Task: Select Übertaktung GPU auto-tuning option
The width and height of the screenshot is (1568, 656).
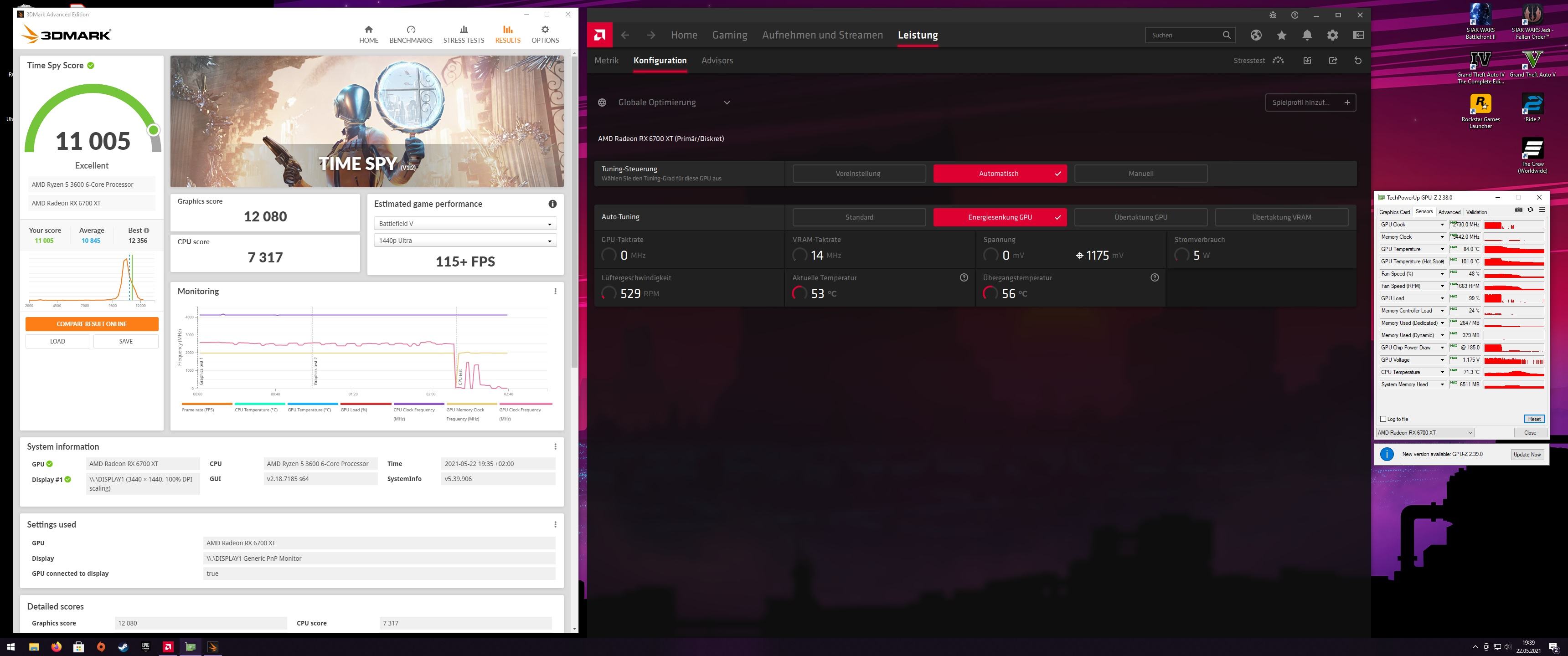Action: coord(1140,217)
